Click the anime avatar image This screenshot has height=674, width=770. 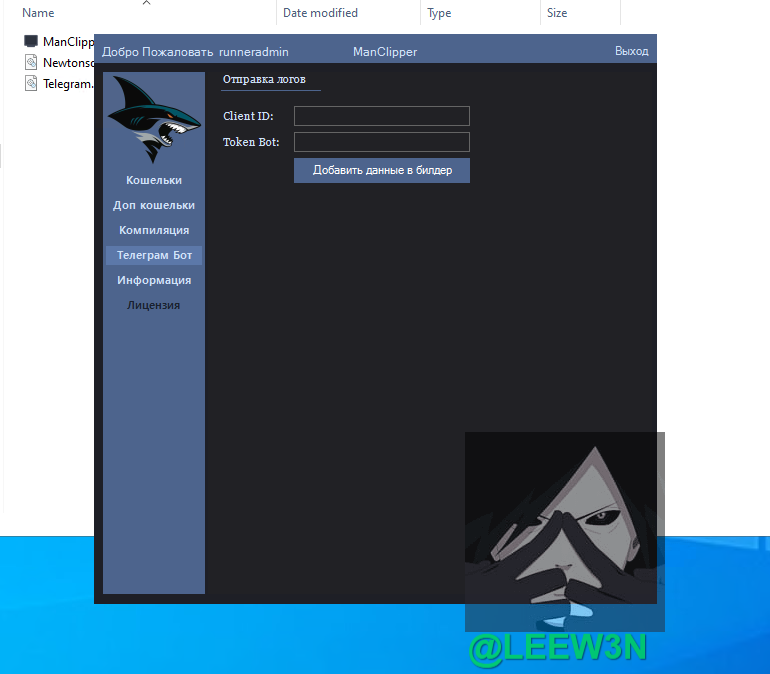564,530
